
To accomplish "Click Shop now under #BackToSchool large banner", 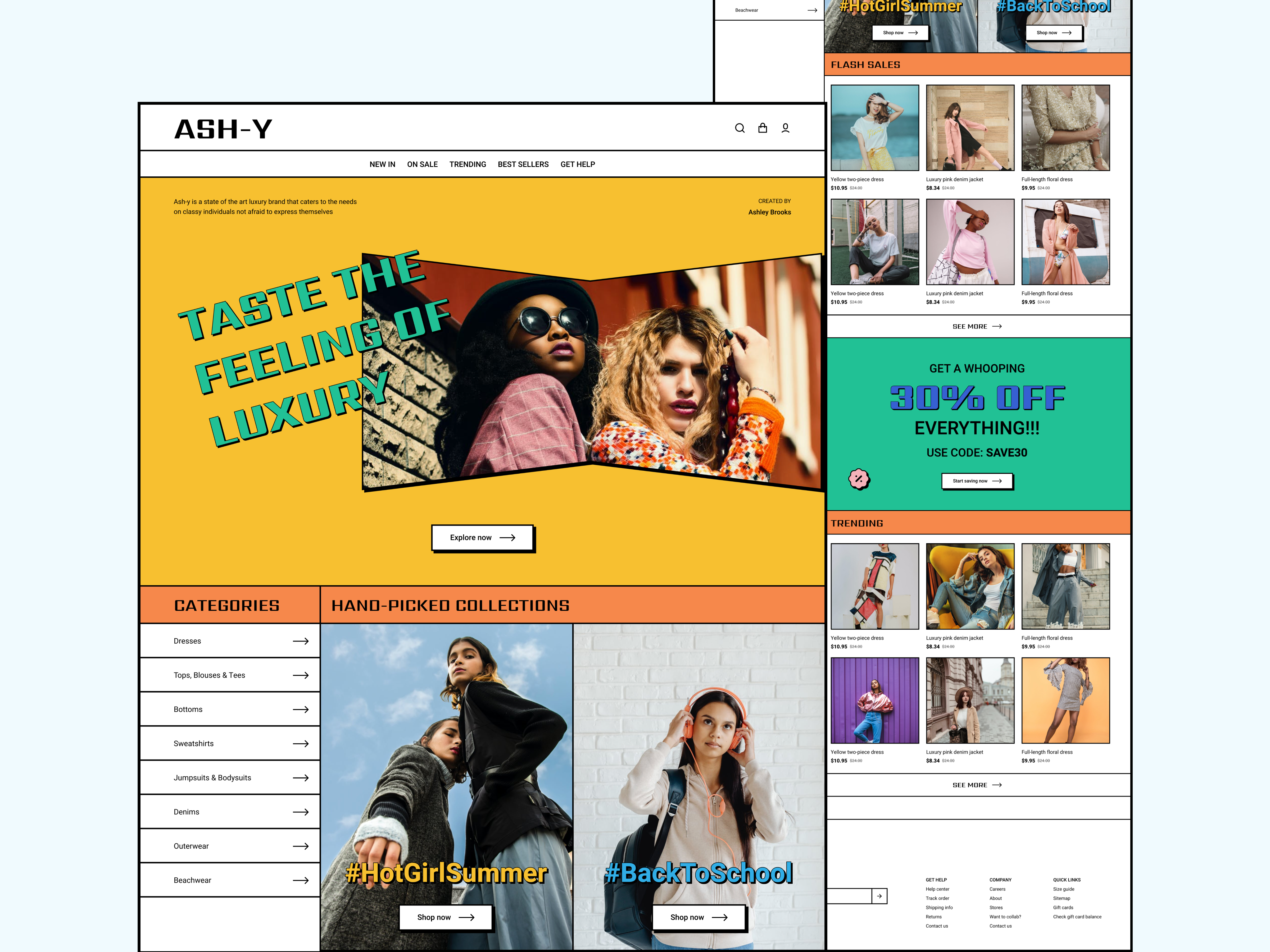I will pyautogui.click(x=698, y=917).
